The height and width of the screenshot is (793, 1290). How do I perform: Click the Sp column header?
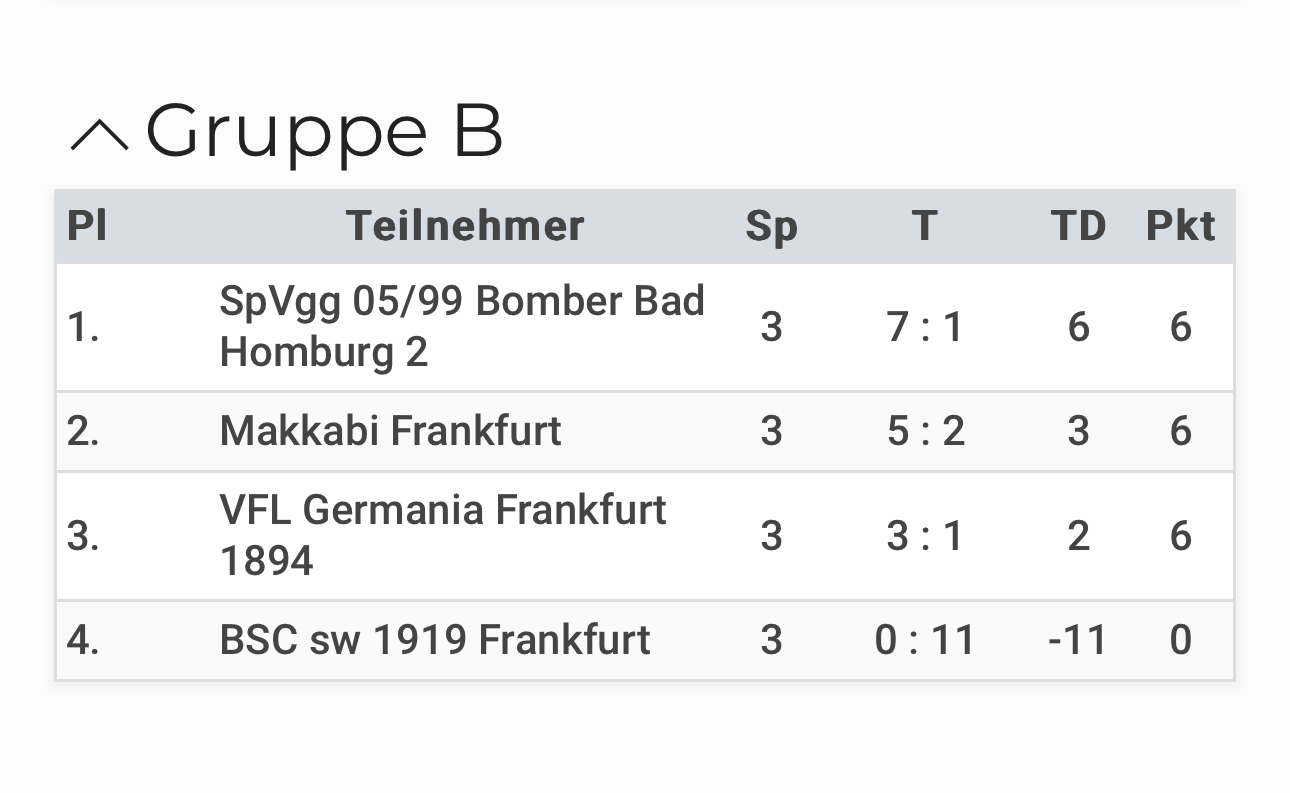point(771,228)
